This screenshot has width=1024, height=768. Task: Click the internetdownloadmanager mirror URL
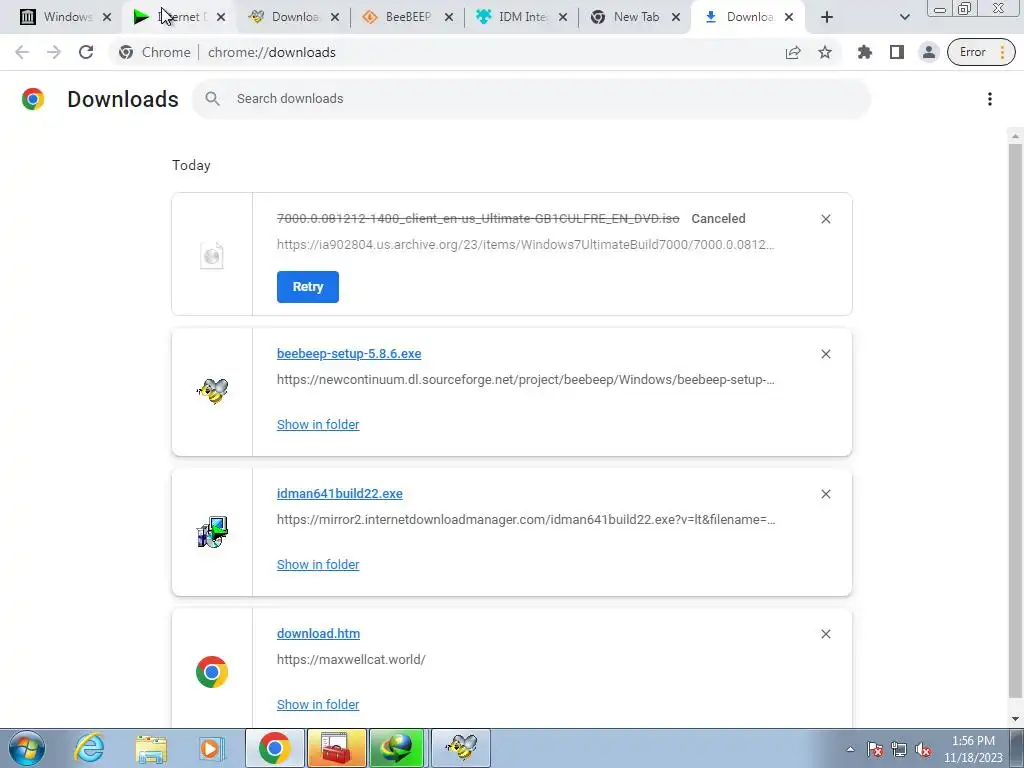(526, 520)
